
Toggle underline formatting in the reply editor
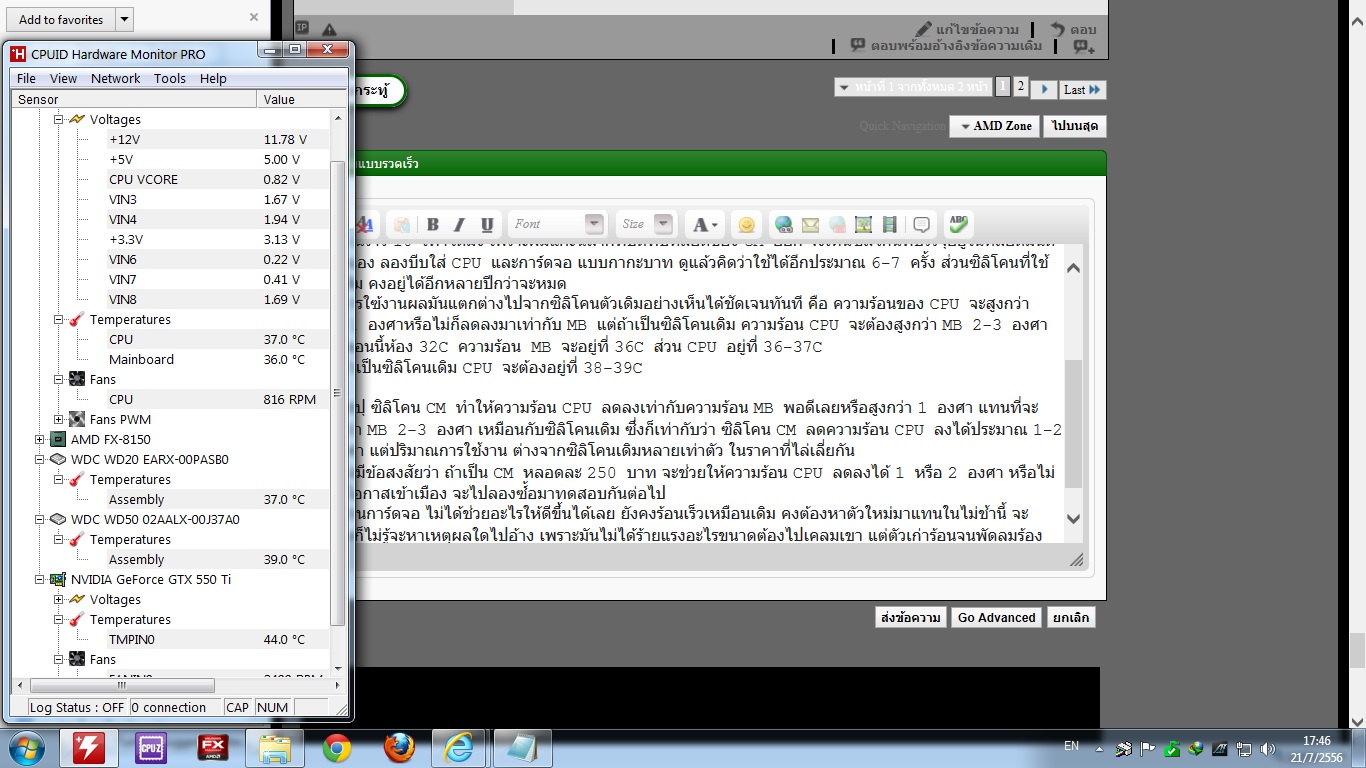(x=487, y=224)
